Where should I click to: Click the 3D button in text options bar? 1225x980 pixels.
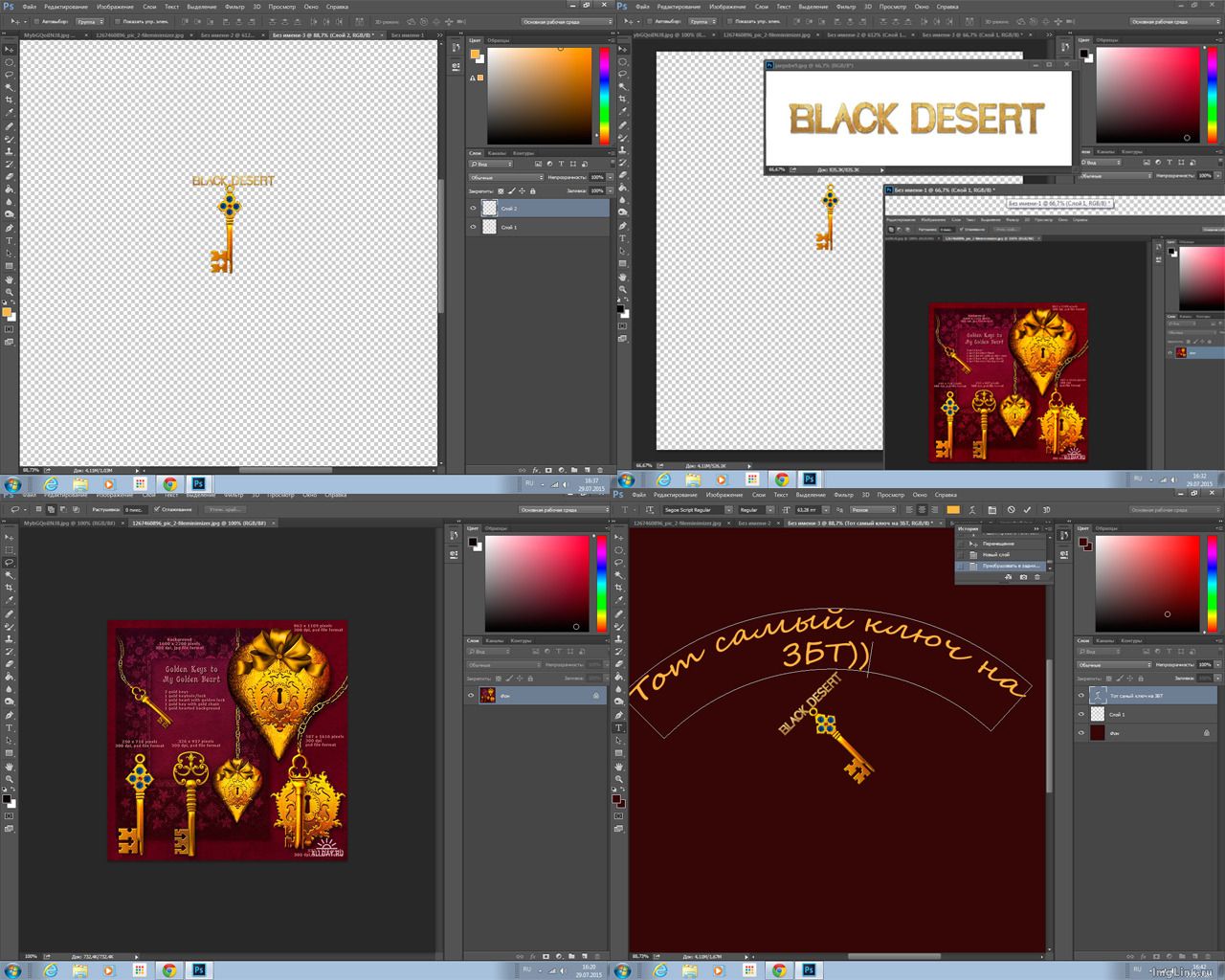tap(1046, 510)
